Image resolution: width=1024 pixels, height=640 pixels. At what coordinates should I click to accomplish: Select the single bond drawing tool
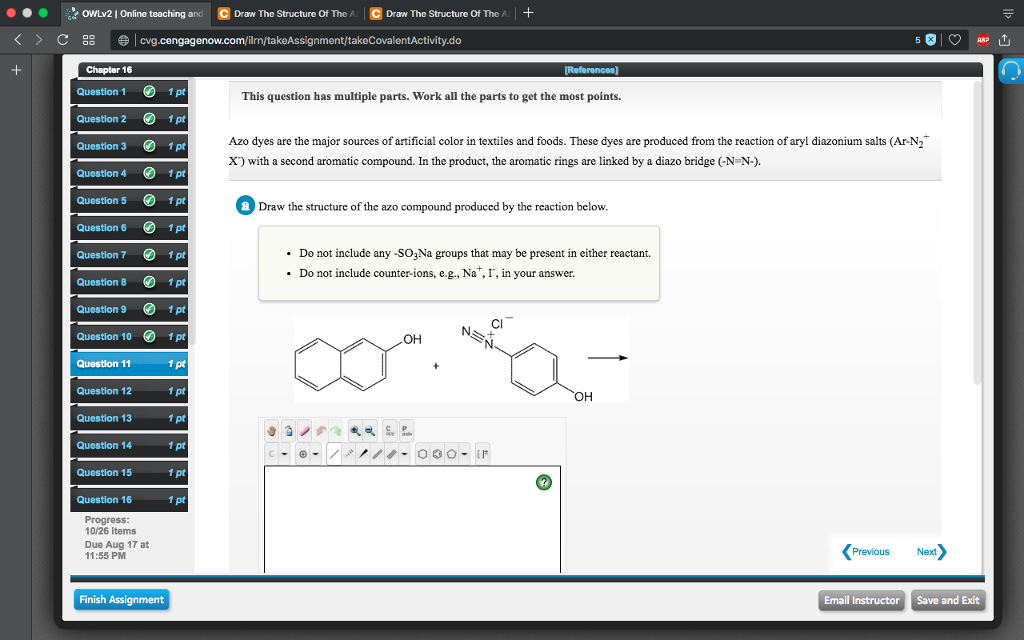(335, 455)
